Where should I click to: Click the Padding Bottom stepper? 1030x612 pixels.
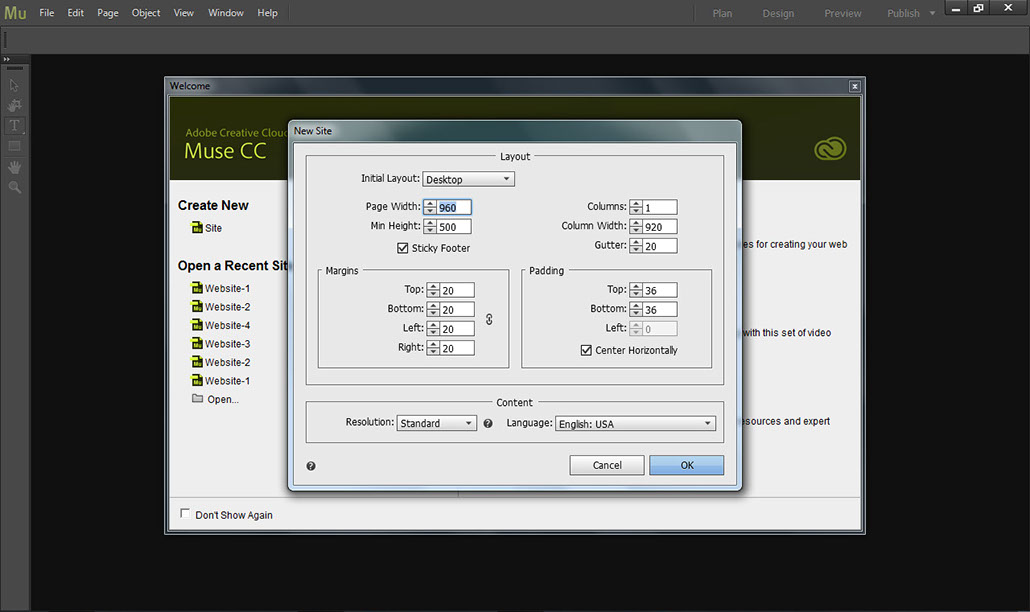coord(636,309)
